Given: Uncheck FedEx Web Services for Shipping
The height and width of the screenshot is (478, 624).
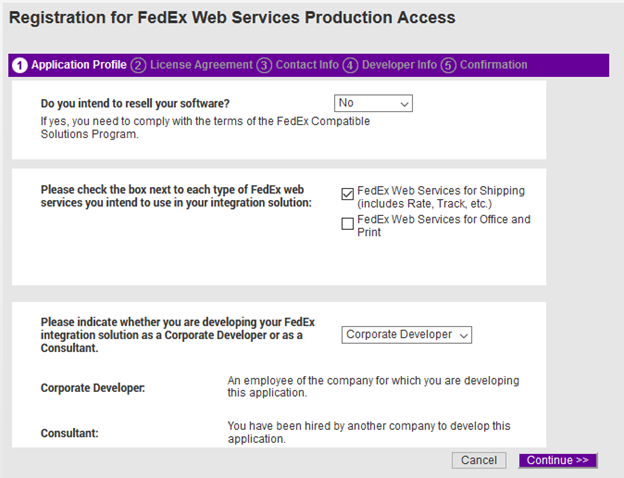Looking at the screenshot, I should (x=348, y=193).
